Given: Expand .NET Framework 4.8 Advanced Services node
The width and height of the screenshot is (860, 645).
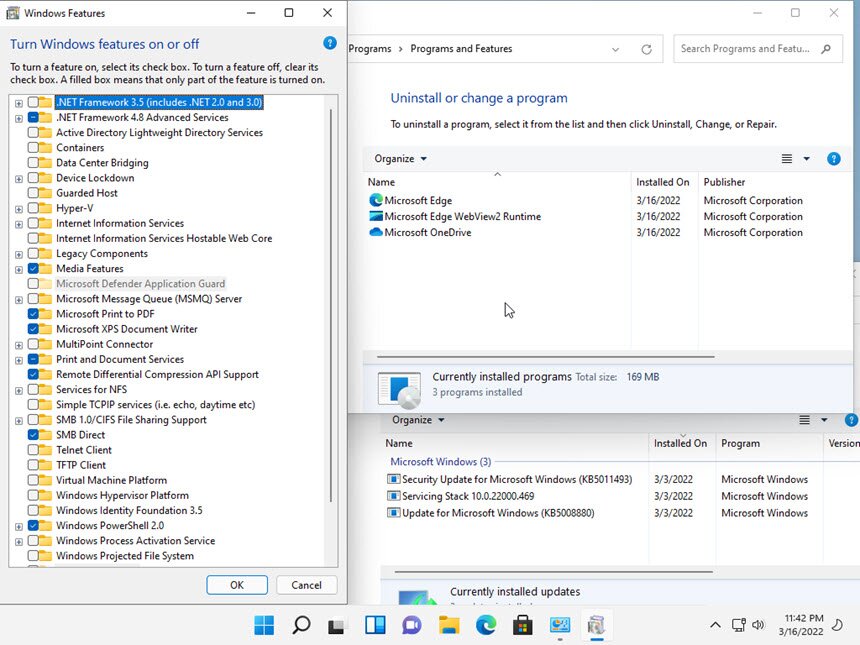Looking at the screenshot, I should (19, 118).
